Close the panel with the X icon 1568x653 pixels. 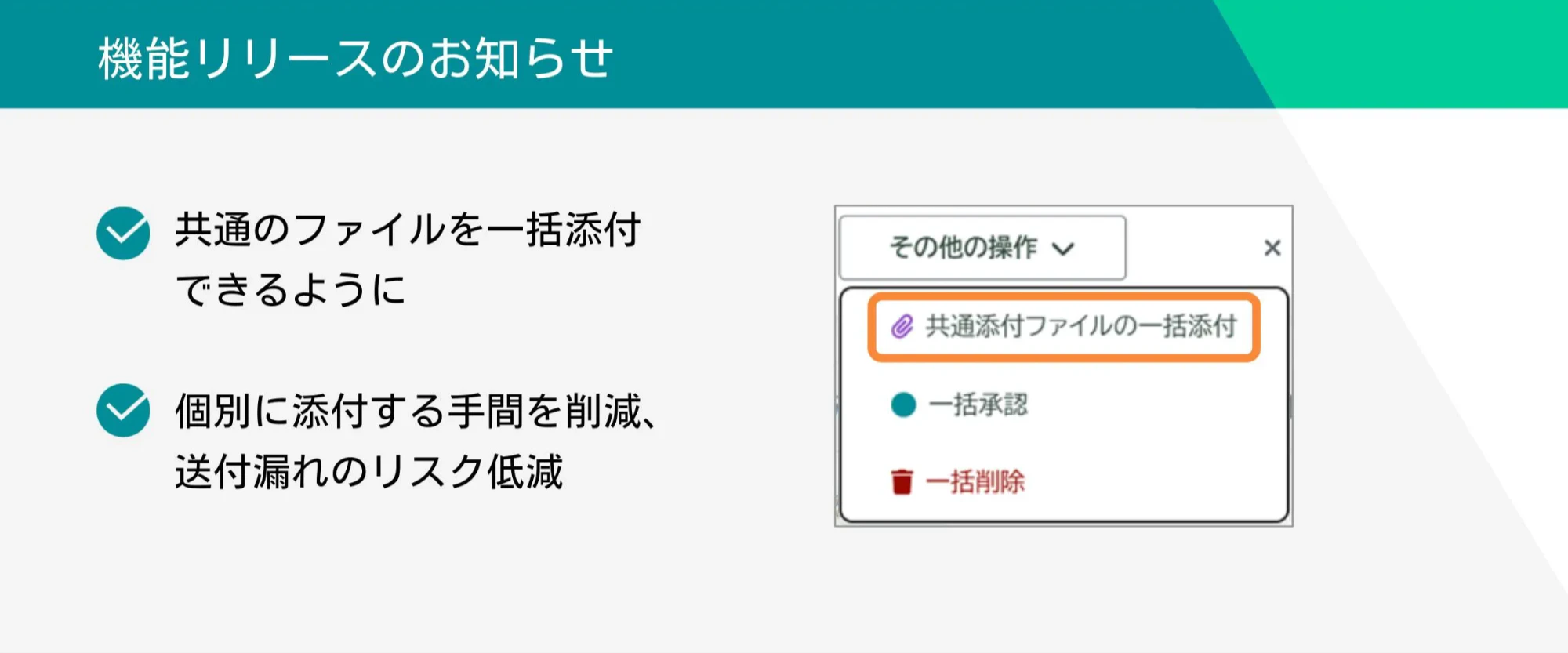(x=1272, y=248)
